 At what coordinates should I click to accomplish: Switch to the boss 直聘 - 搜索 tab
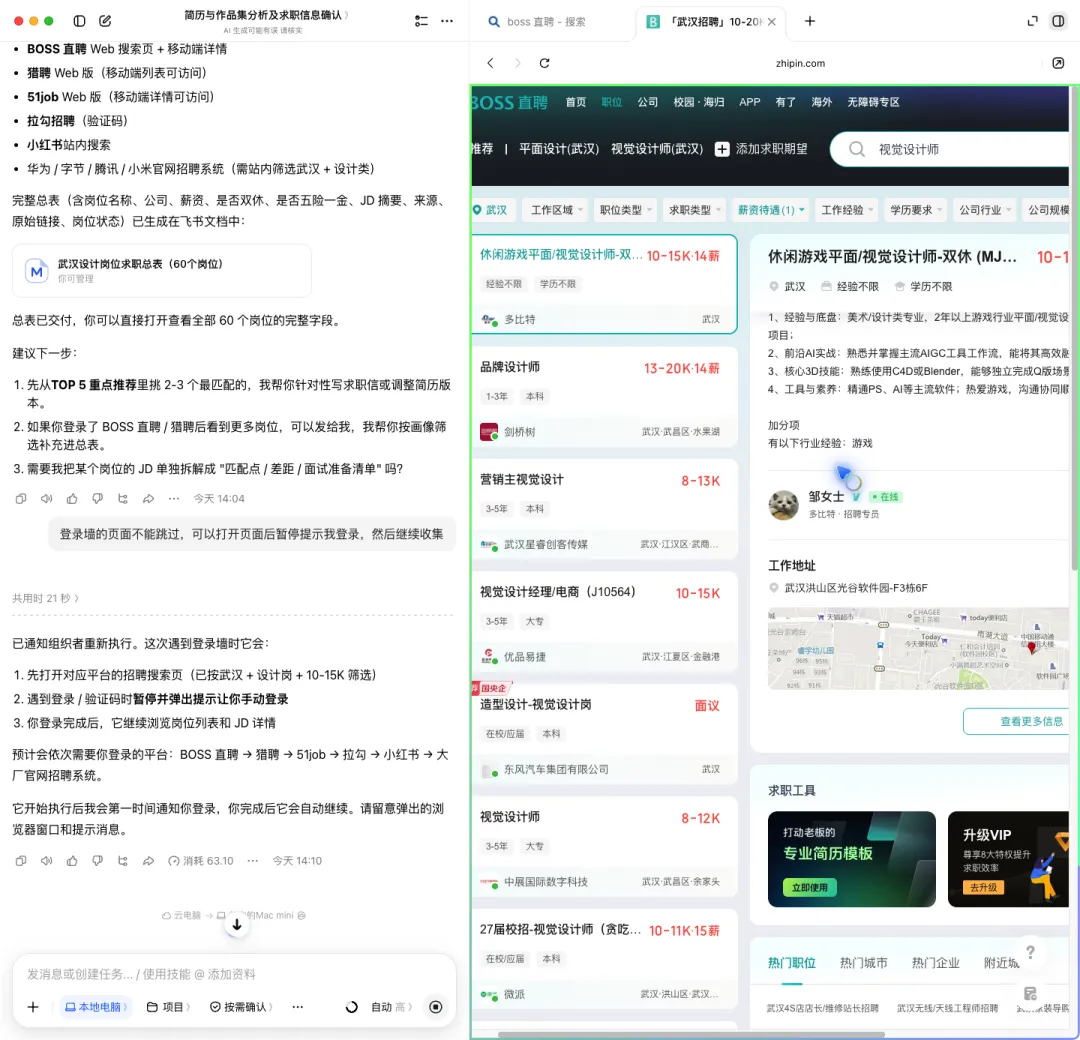pyautogui.click(x=546, y=22)
